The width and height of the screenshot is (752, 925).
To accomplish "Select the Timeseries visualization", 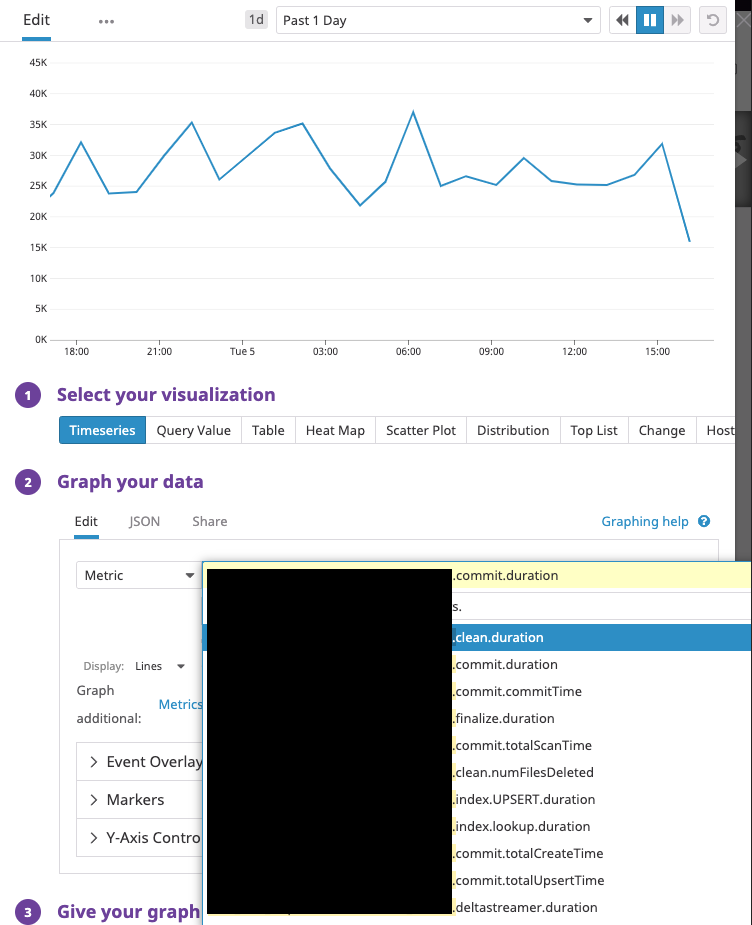I will (x=102, y=430).
